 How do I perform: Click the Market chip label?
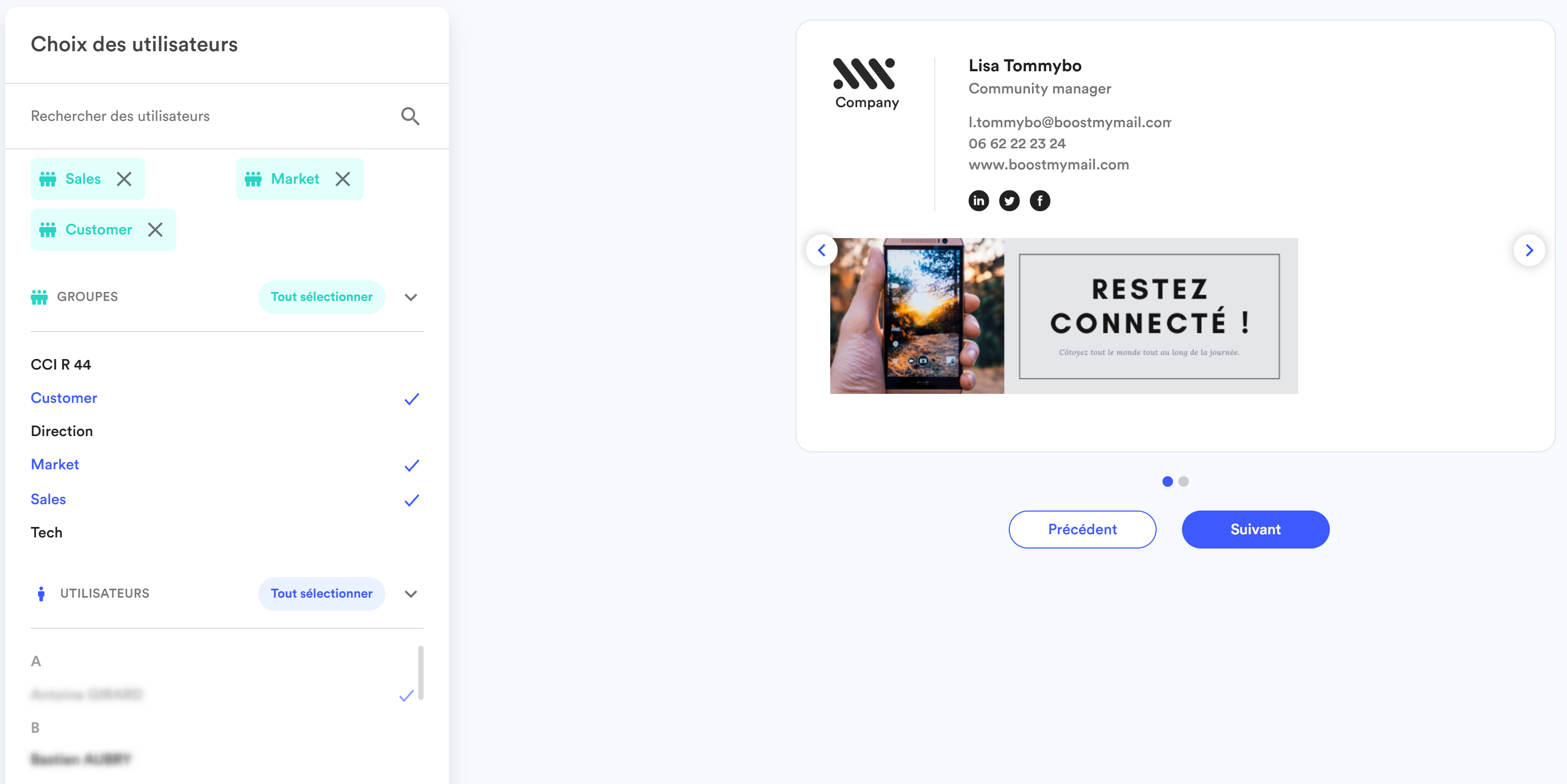(x=295, y=179)
